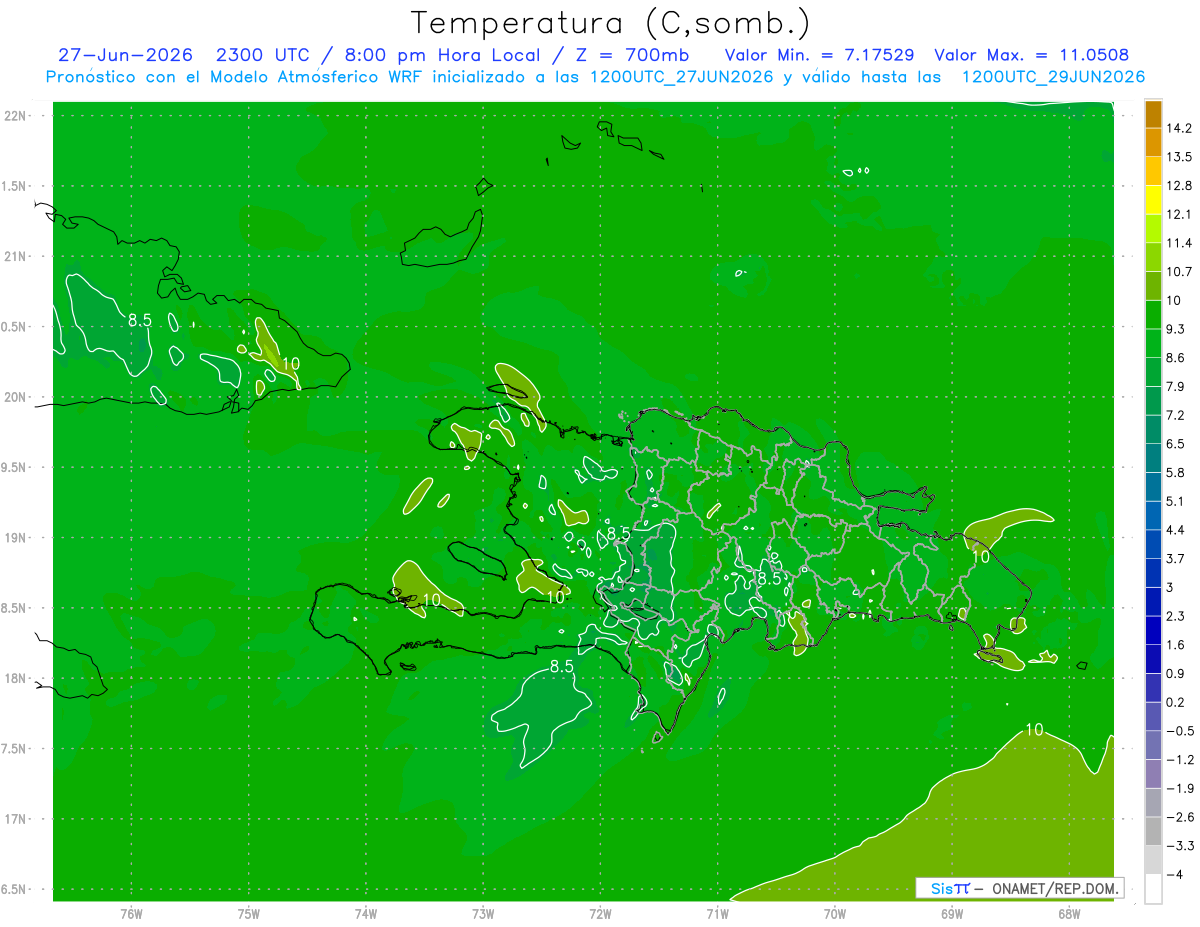Click the -4 legend value
The image size is (1200, 927).
tap(1175, 873)
